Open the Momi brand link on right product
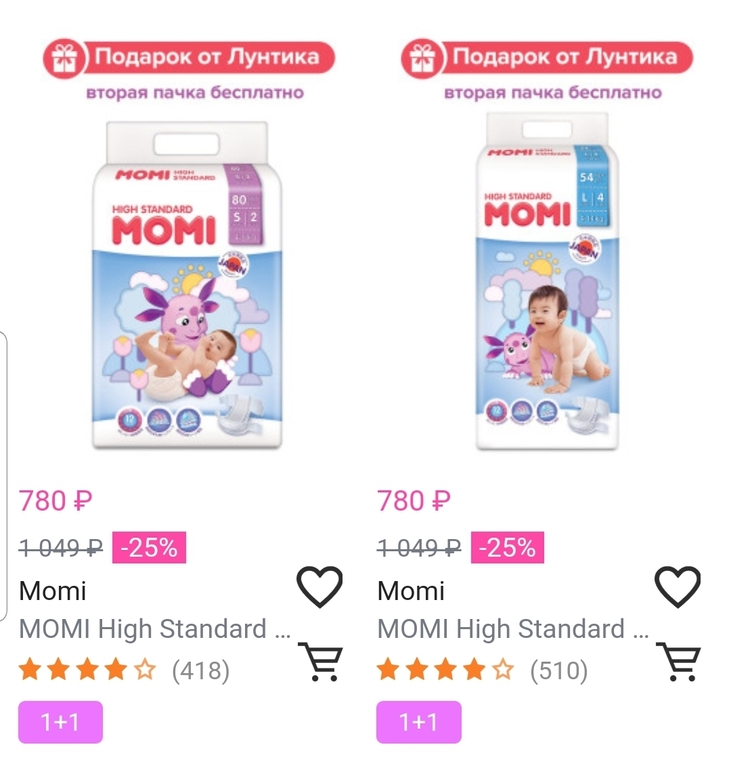 click(x=411, y=590)
